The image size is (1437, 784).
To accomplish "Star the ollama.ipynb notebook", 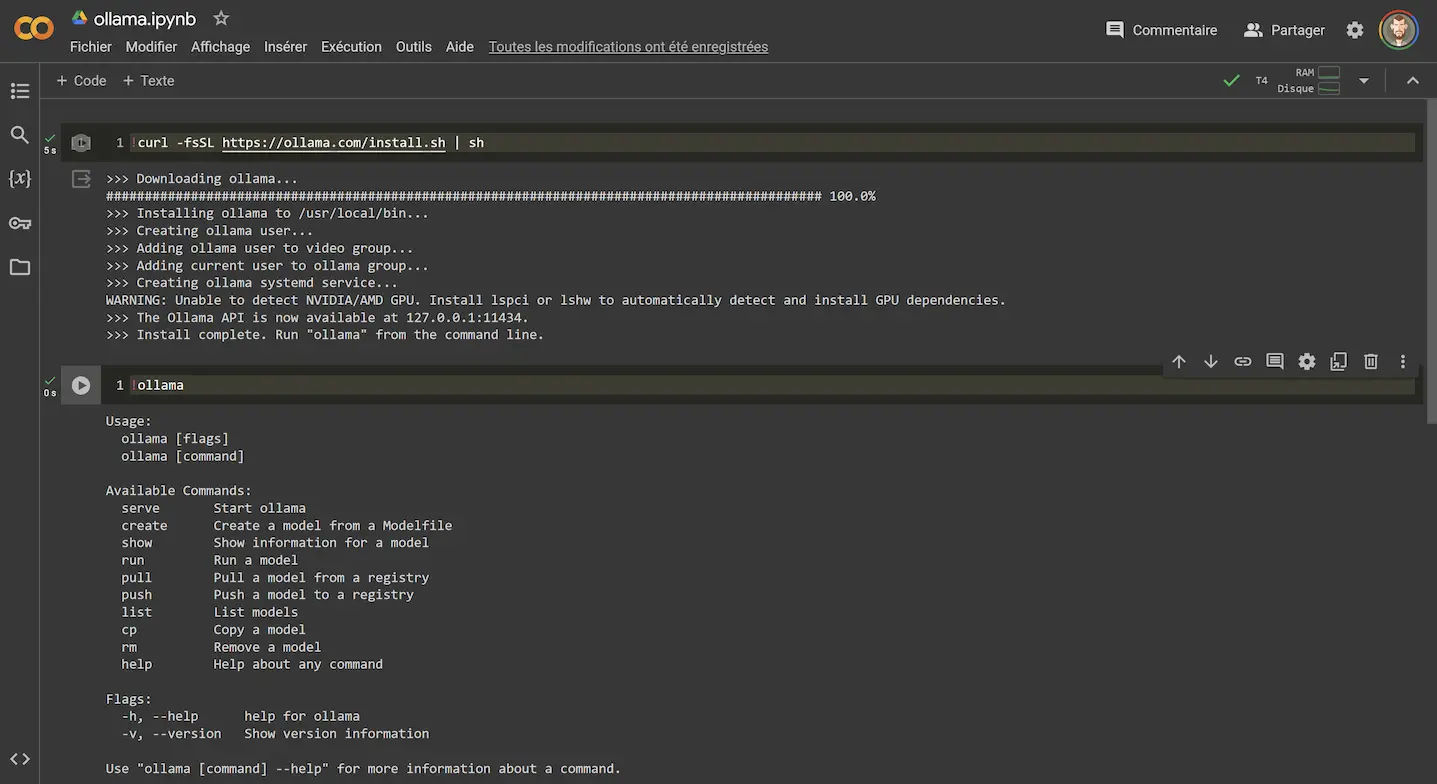I will pyautogui.click(x=221, y=19).
